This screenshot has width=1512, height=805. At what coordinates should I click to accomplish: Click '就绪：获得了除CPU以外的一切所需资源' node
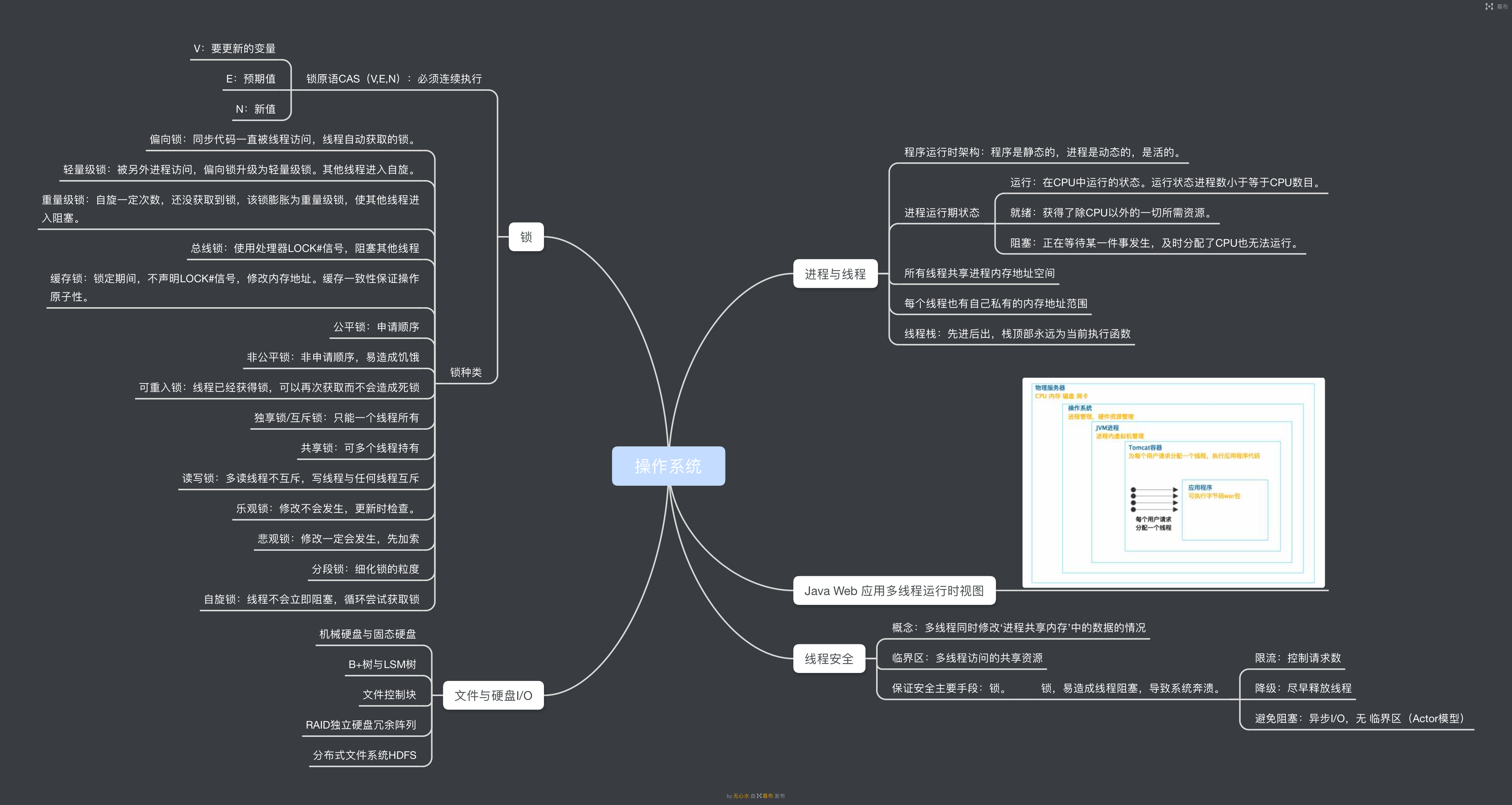pos(1112,213)
